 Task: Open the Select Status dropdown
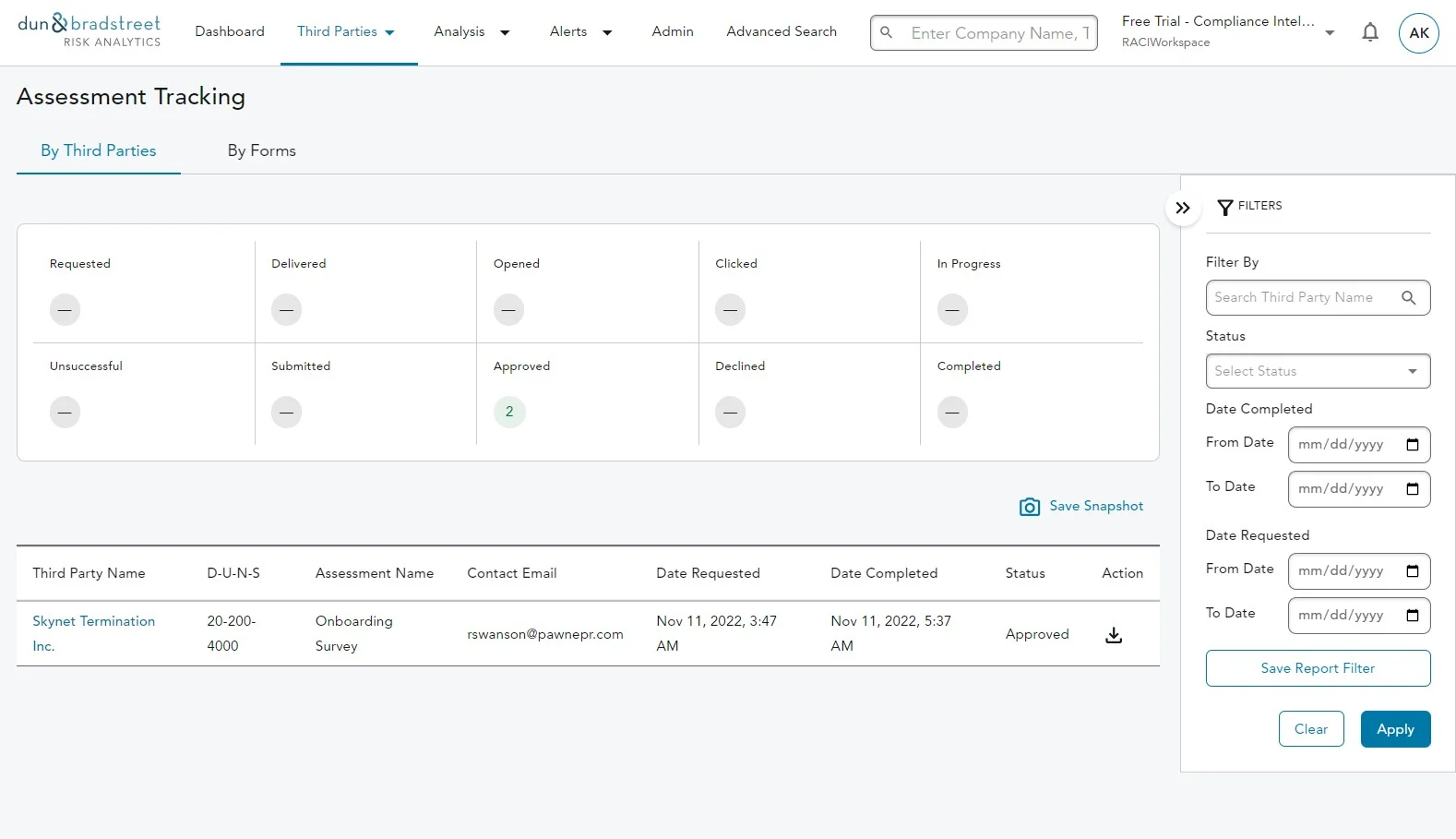1318,371
